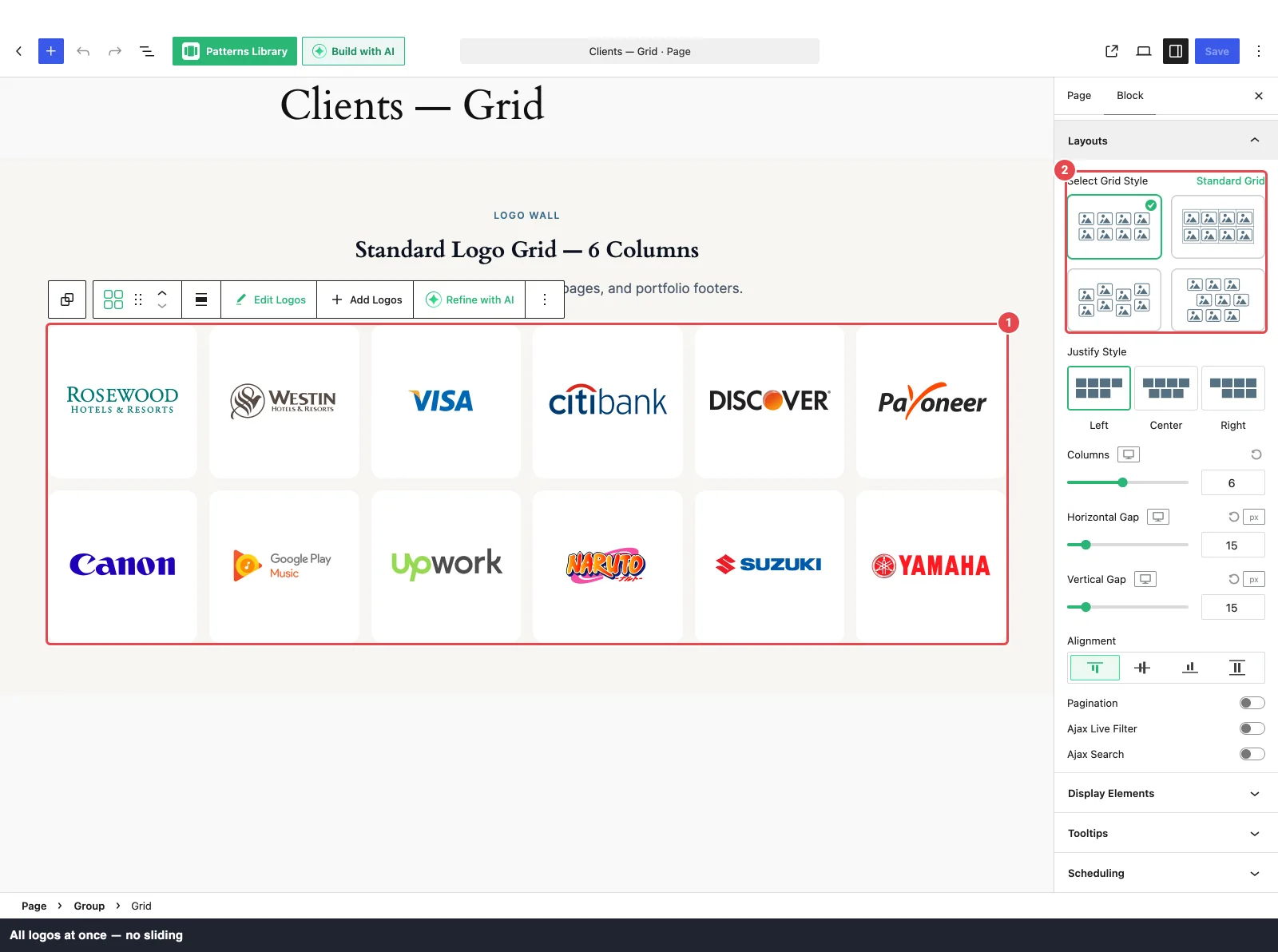Image resolution: width=1278 pixels, height=952 pixels.
Task: Click Group in the breadcrumb
Action: 89,906
